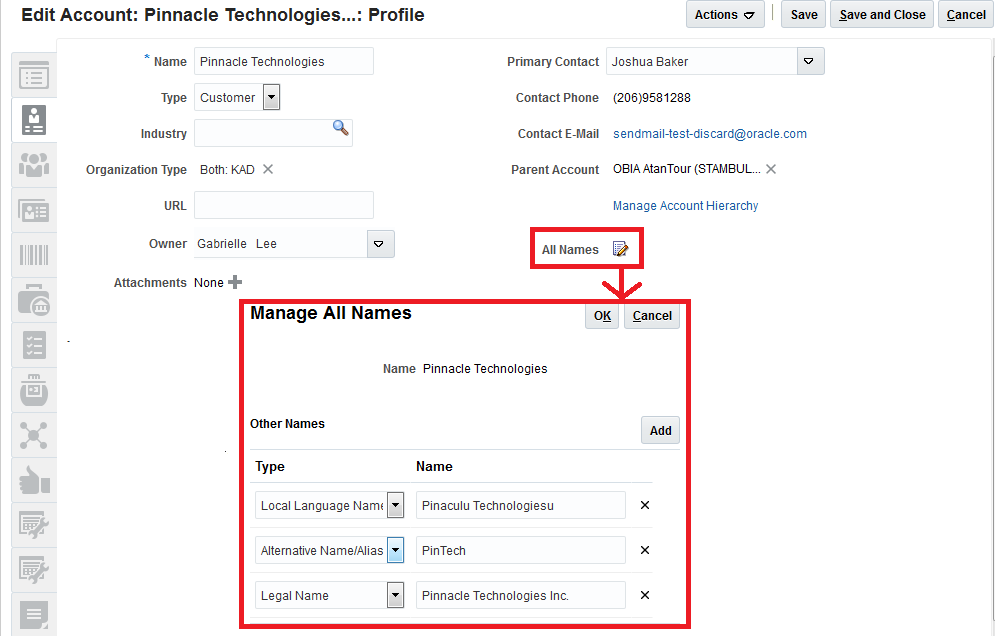Viewport: 995px width, 636px height.
Task: Open the Primary Contact dropdown arrow
Action: [x=809, y=62]
